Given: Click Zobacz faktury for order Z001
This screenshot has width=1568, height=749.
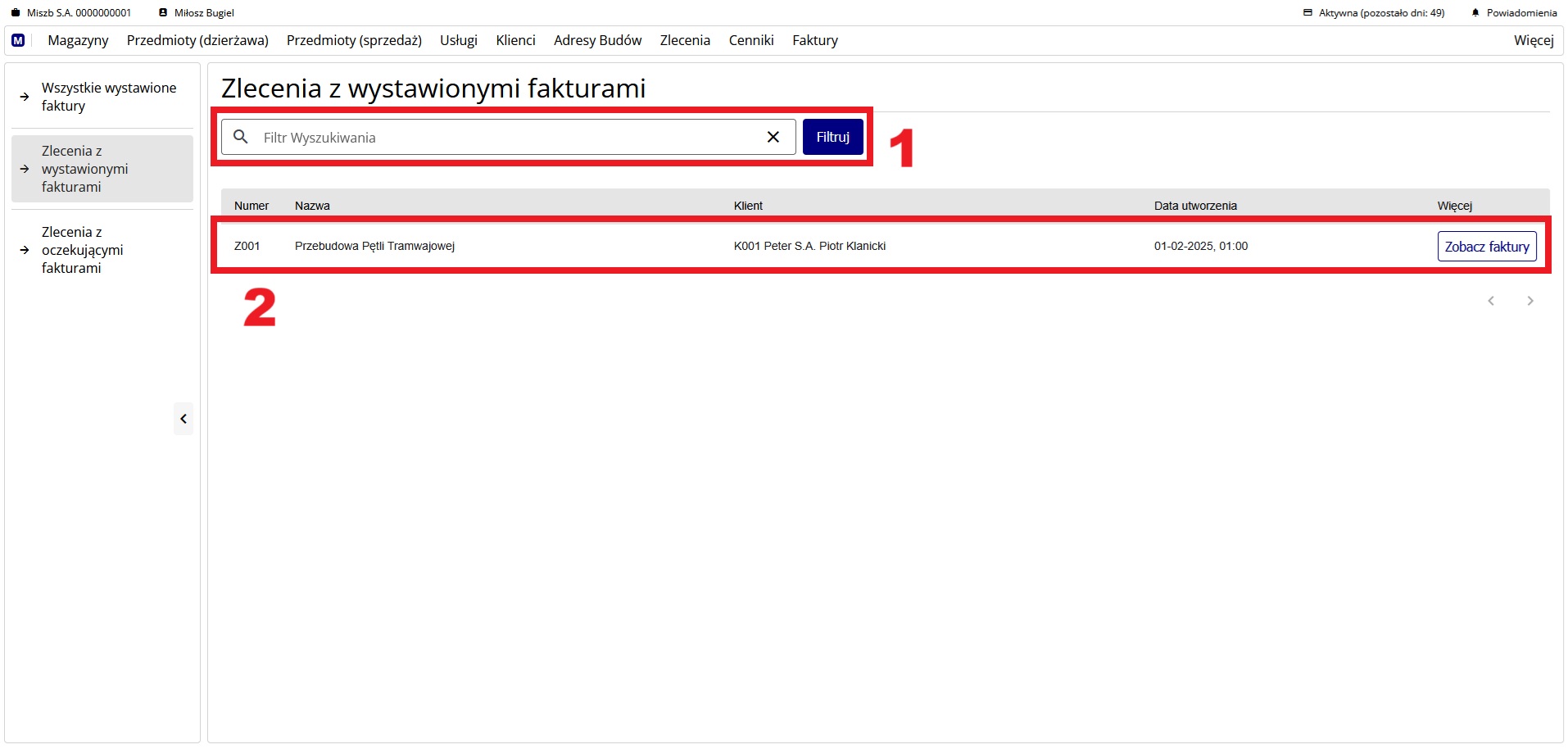Looking at the screenshot, I should click(x=1486, y=247).
